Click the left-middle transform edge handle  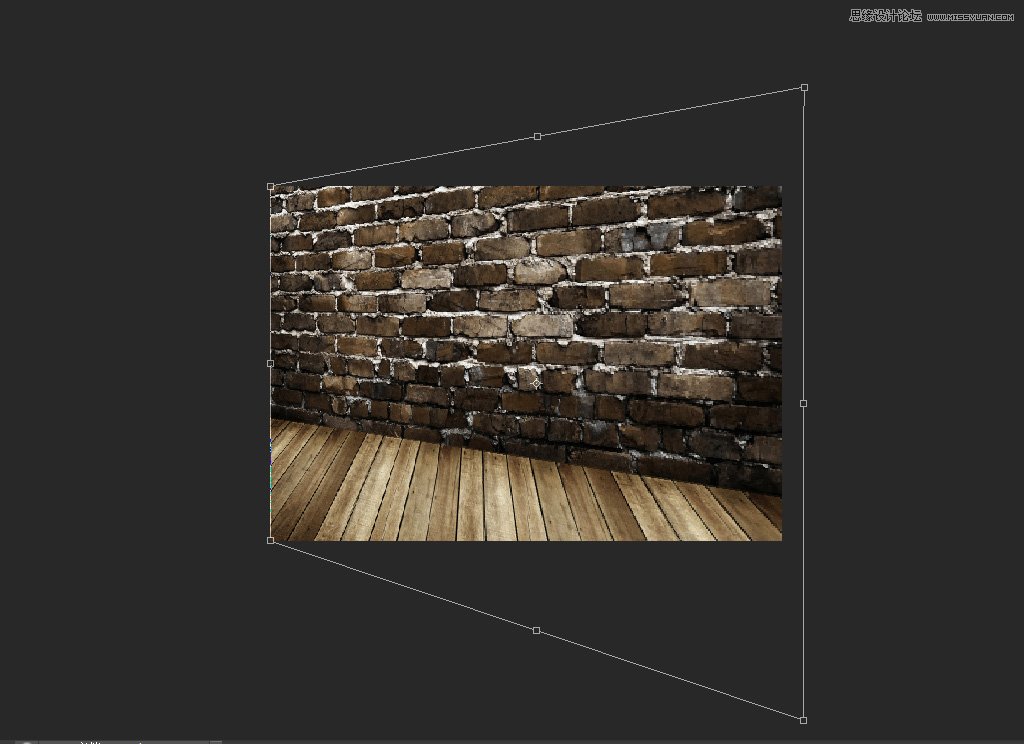(x=271, y=363)
